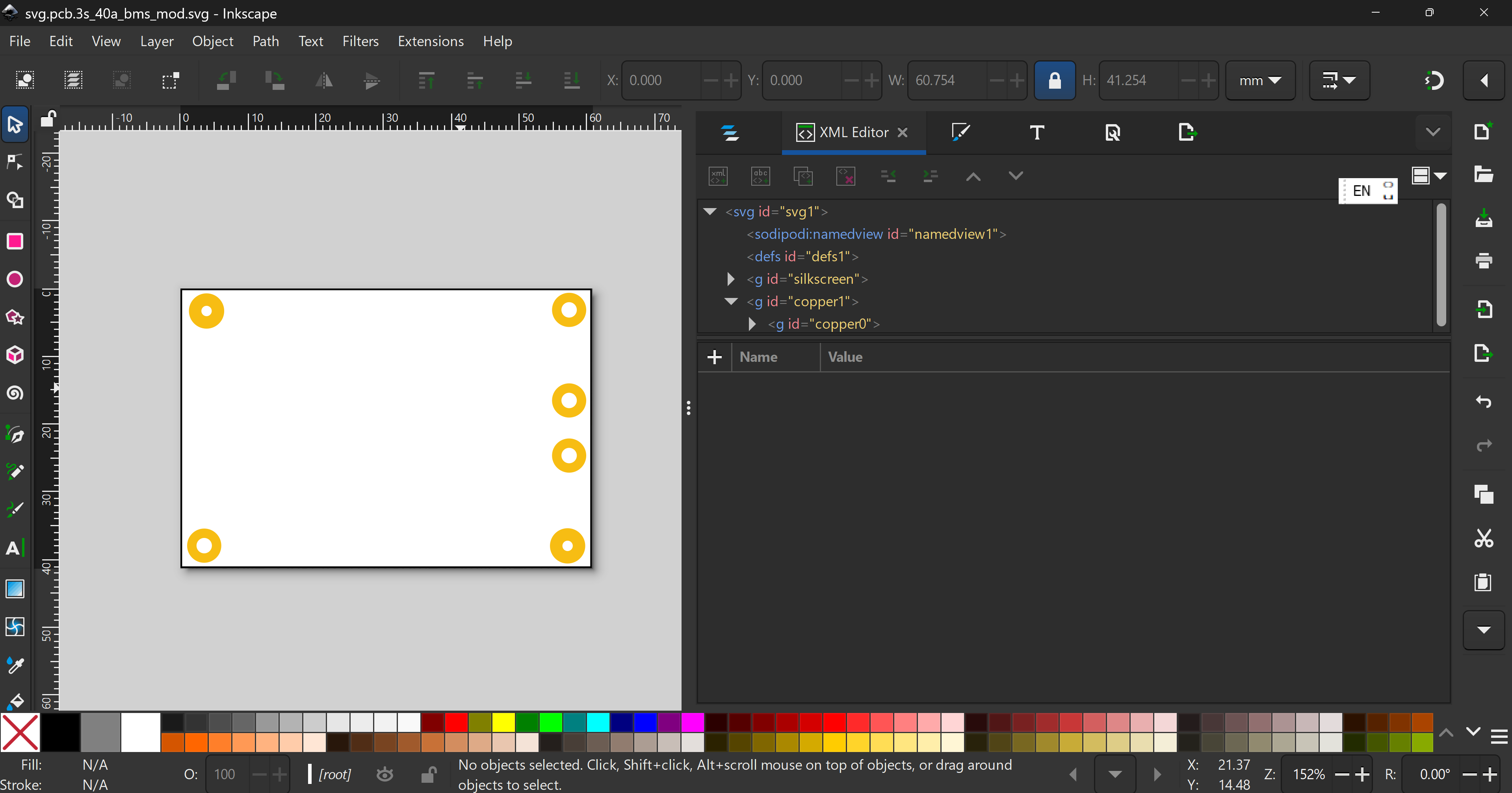
Task: Toggle the width/height ratio lock
Action: coord(1054,80)
